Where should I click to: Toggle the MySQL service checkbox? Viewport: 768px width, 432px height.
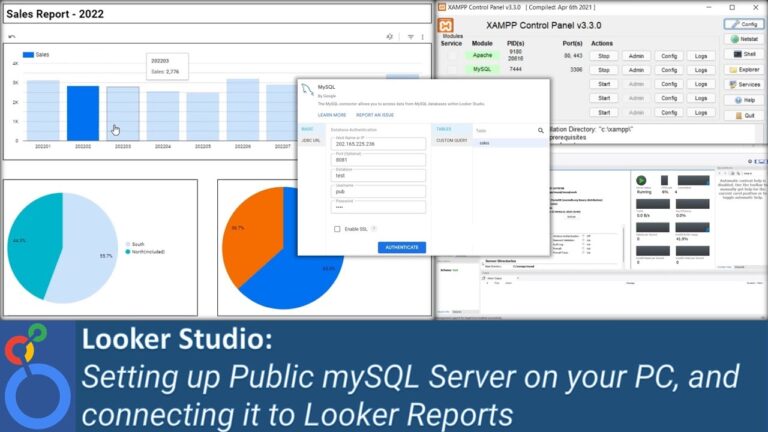coord(451,70)
